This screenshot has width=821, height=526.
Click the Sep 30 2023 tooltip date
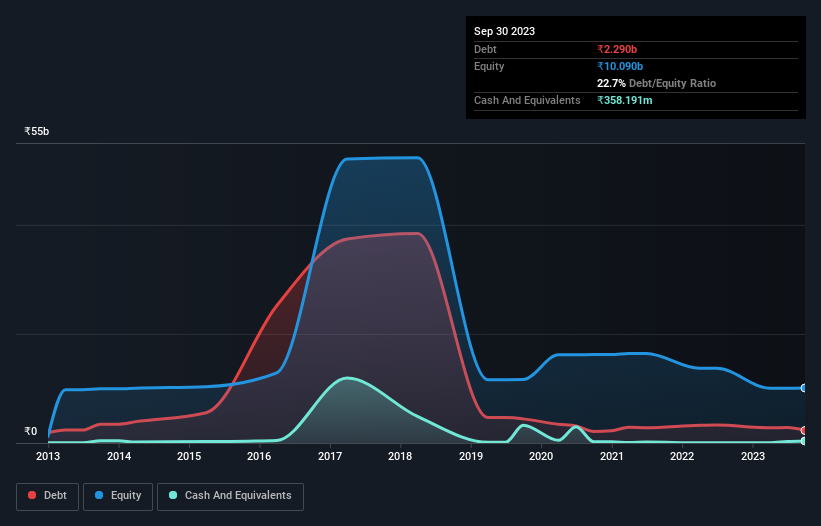point(504,31)
